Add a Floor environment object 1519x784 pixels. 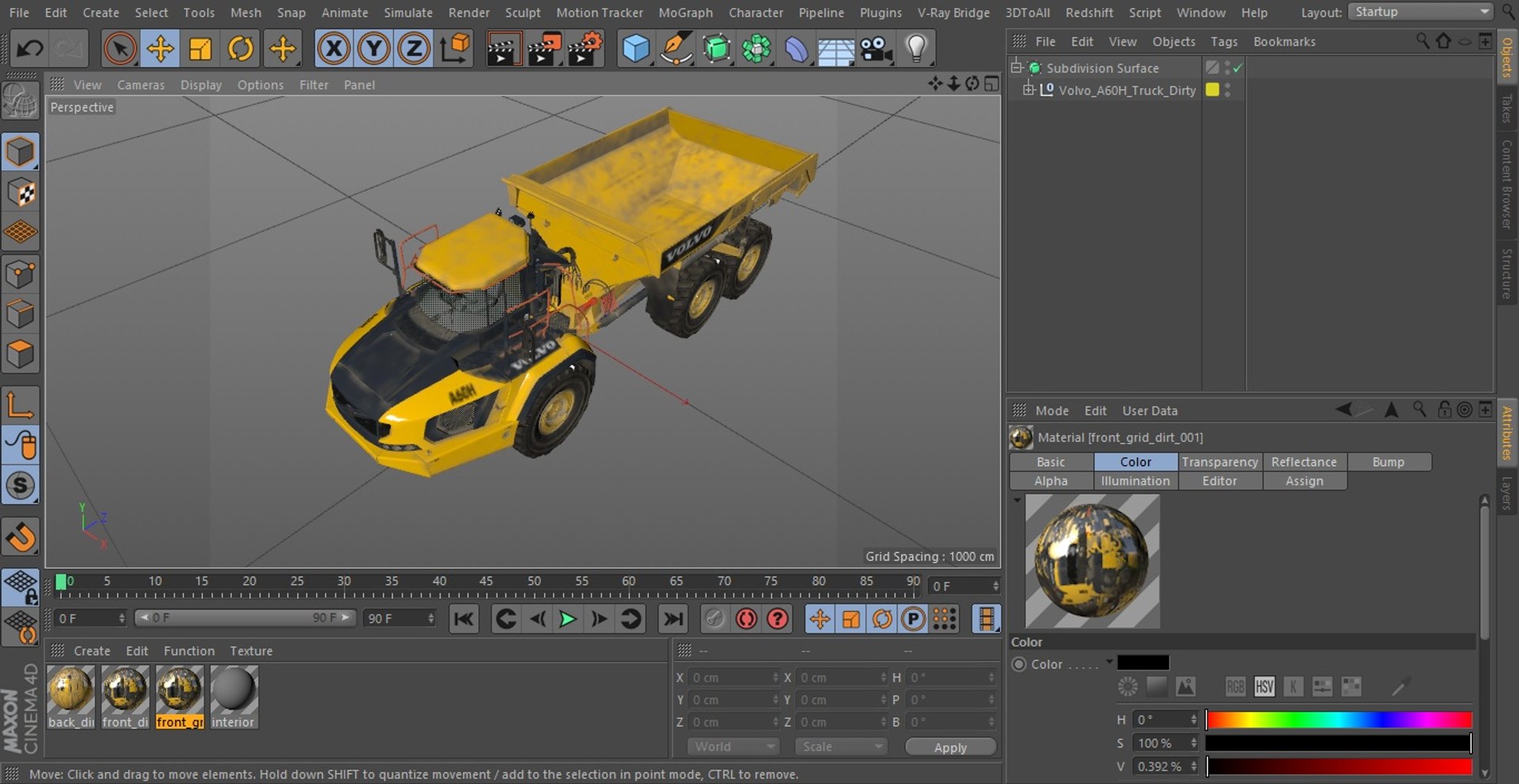(x=836, y=49)
